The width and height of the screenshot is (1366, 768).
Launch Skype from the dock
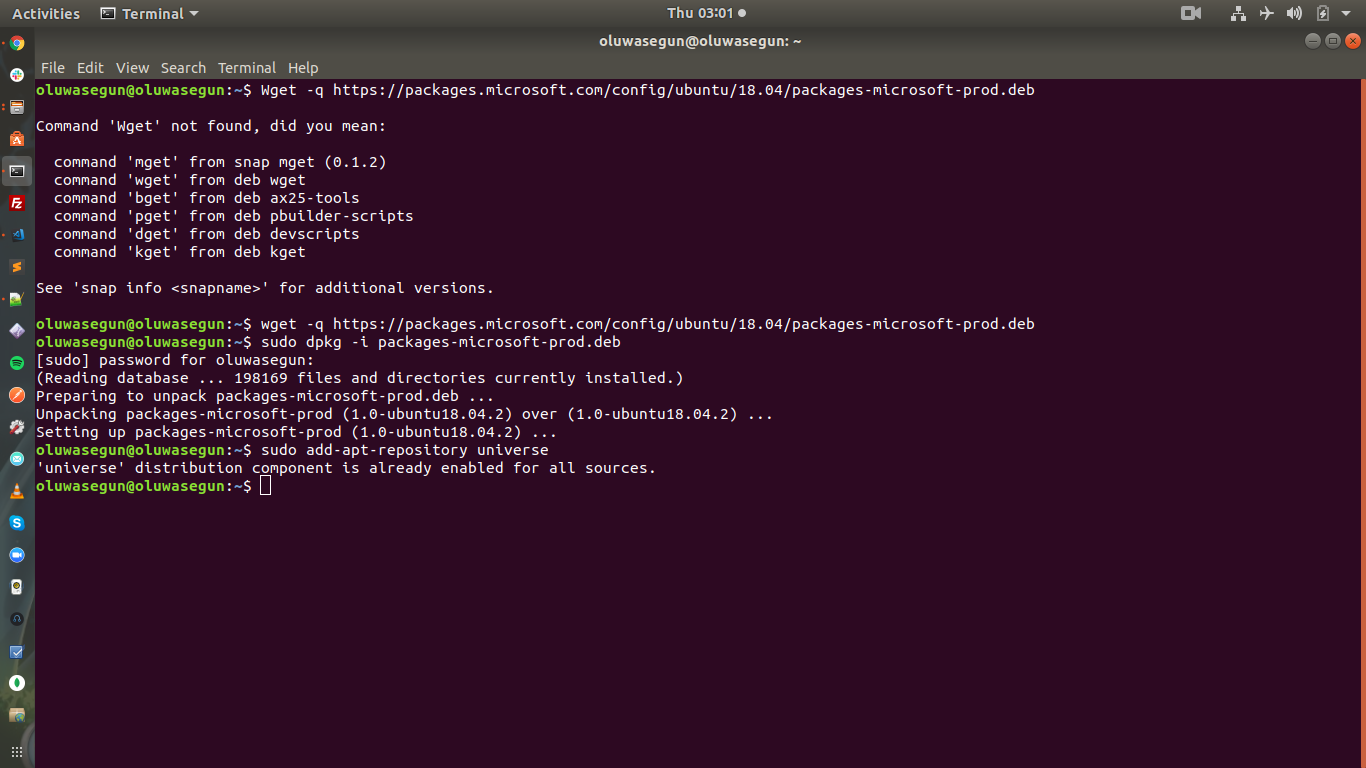click(x=16, y=523)
